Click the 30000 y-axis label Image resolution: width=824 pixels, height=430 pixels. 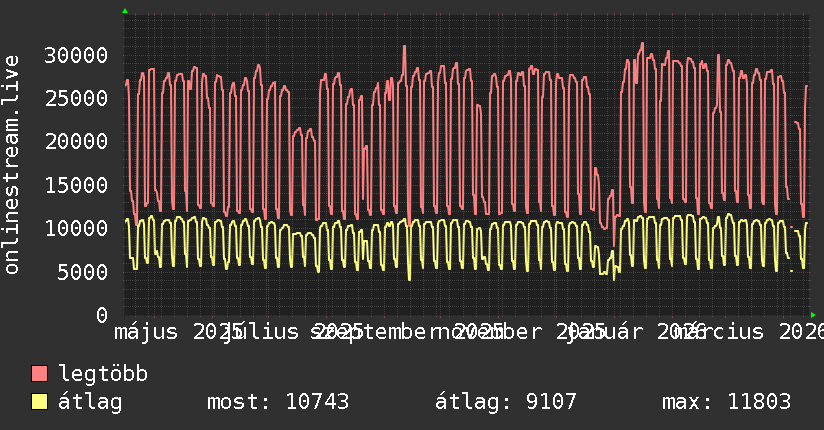(76, 55)
